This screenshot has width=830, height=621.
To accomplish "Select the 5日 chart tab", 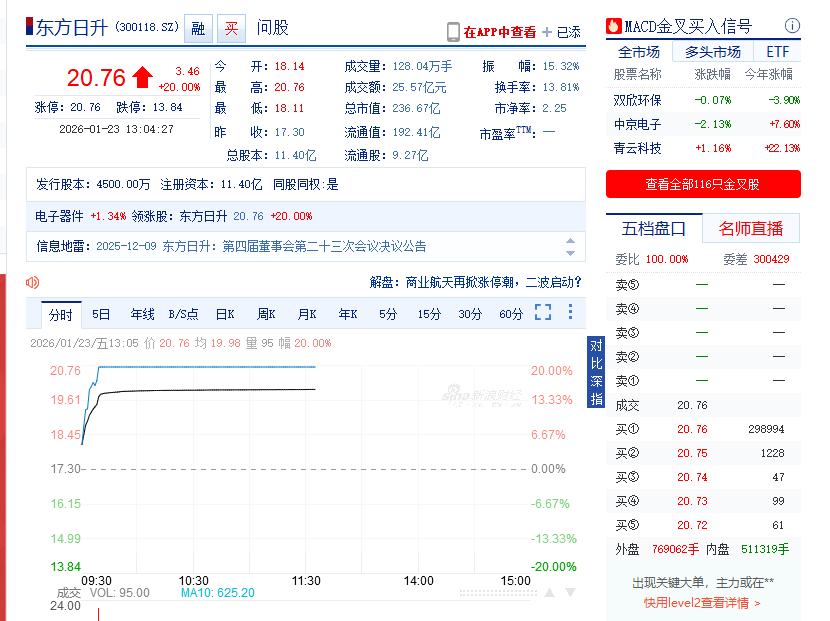I will [101, 314].
